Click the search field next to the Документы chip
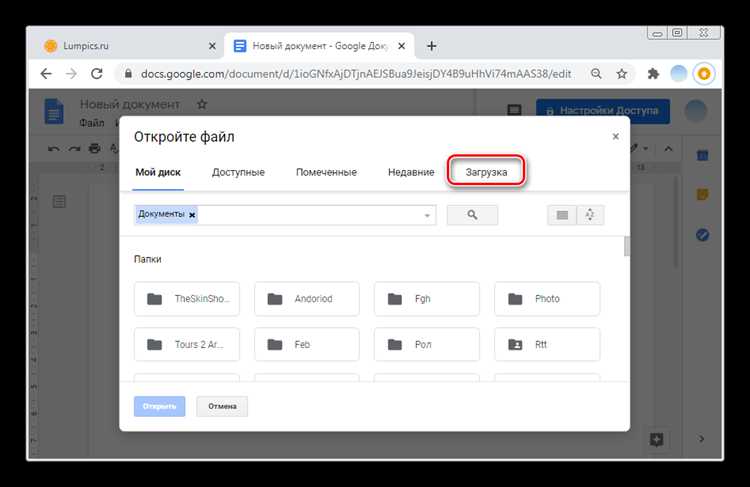Image resolution: width=750 pixels, height=487 pixels. click(x=309, y=215)
